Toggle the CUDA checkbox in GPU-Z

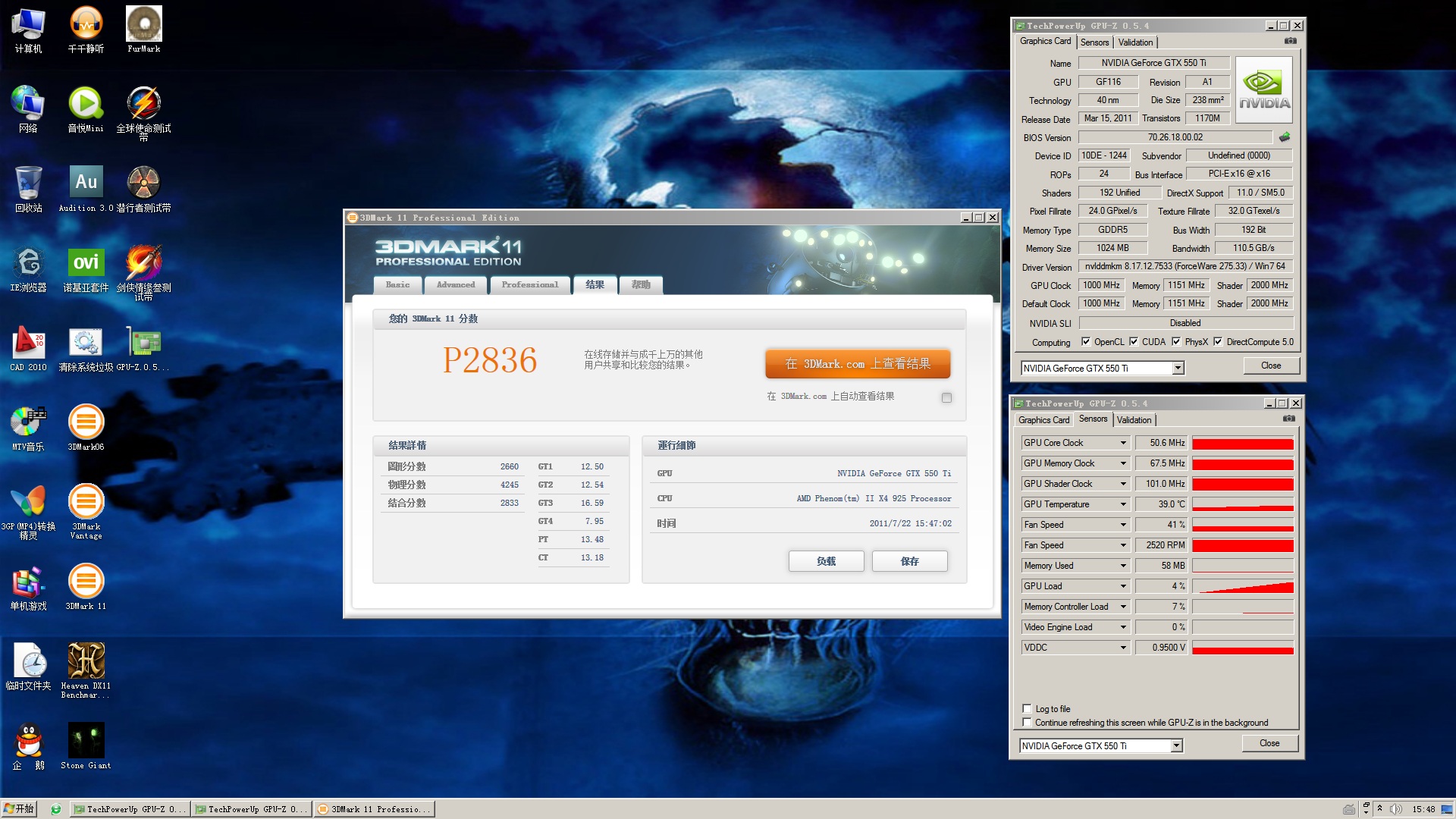(1134, 341)
